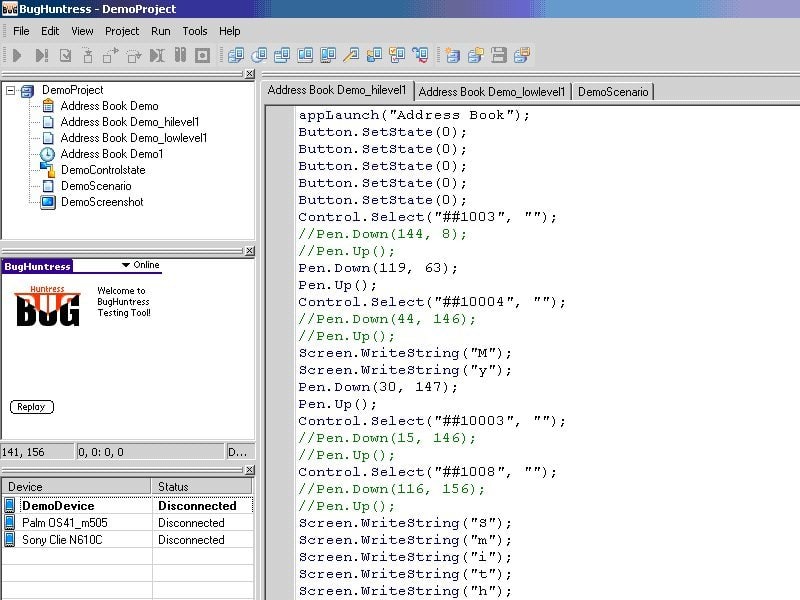Click the Control.Select("##1003", "") code line
The width and height of the screenshot is (800, 600).
click(x=428, y=217)
